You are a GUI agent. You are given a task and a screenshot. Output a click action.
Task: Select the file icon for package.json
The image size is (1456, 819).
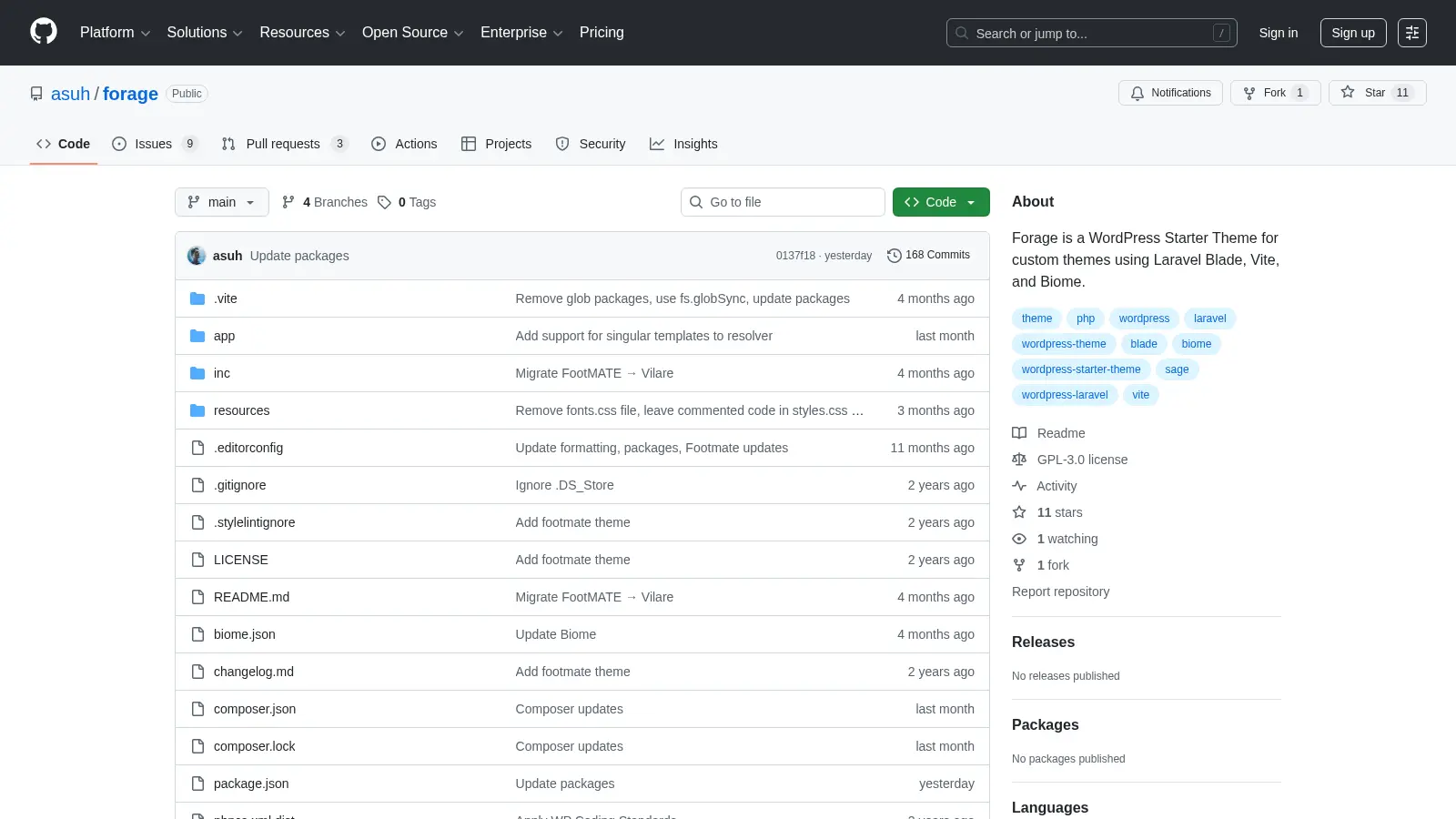click(197, 784)
